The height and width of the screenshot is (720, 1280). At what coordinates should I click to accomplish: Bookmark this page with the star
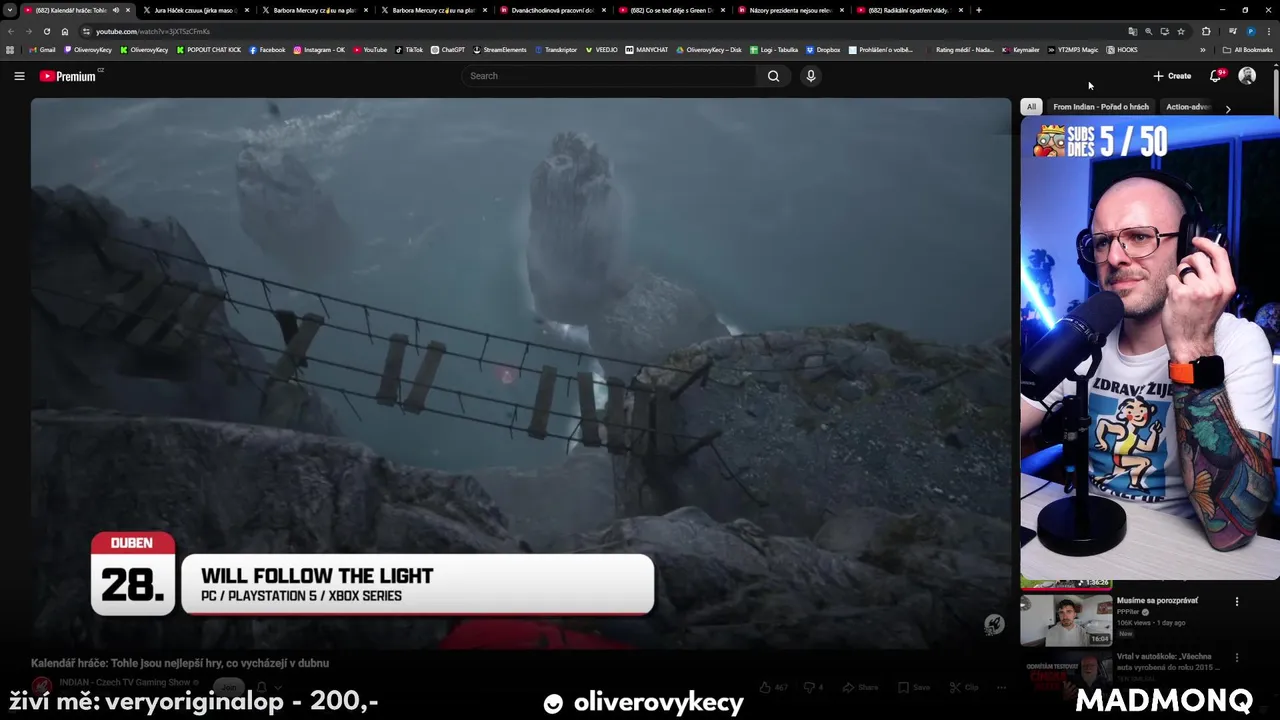[1181, 31]
